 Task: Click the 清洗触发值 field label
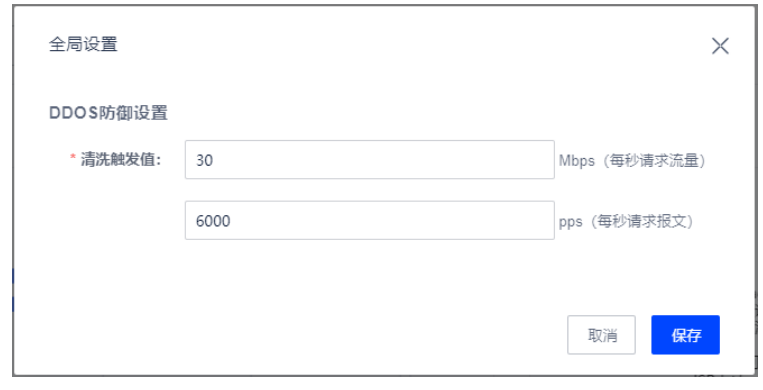[121, 159]
